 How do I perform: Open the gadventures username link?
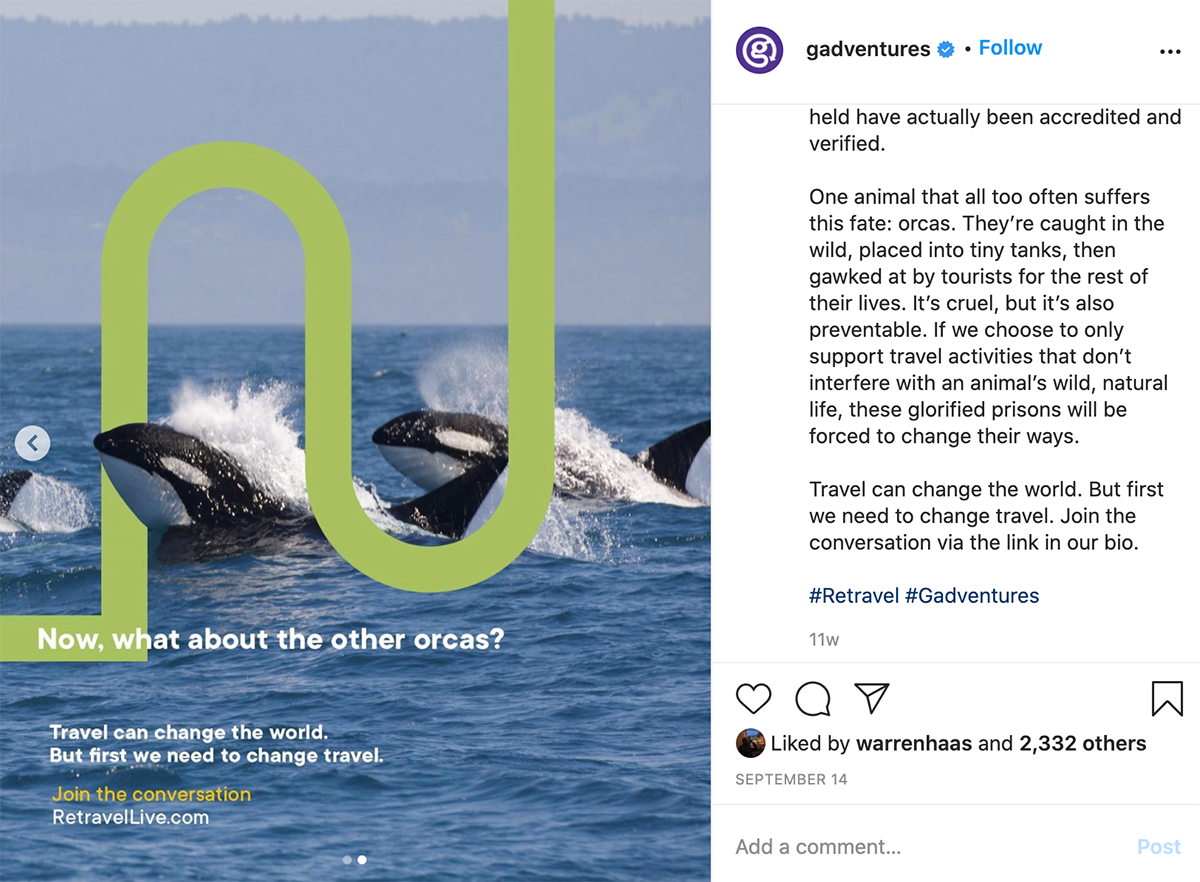click(868, 50)
